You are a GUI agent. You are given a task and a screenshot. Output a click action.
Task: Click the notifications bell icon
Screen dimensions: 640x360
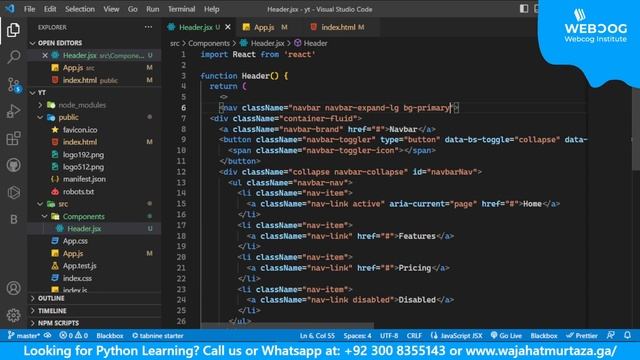(627, 335)
